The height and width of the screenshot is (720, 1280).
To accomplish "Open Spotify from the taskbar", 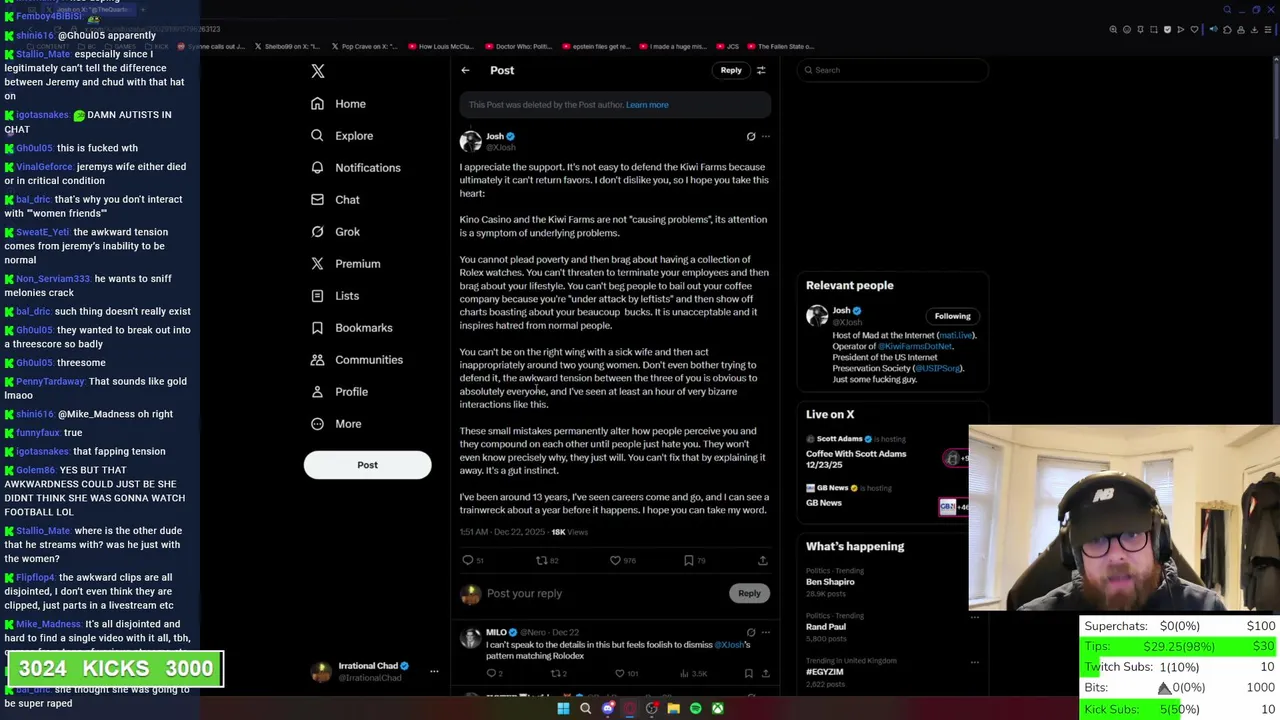I will point(695,709).
